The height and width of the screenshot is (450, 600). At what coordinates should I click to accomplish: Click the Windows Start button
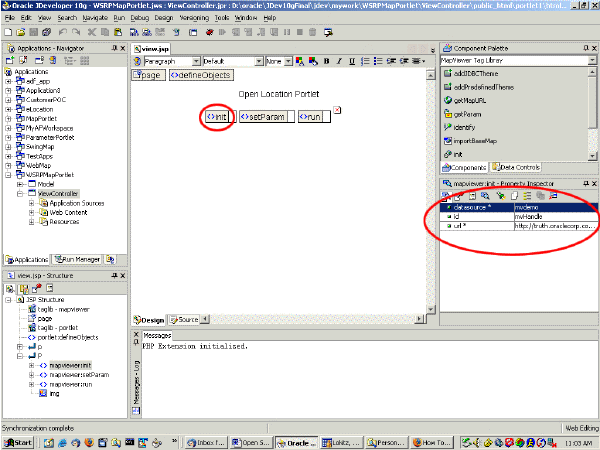tap(19, 443)
